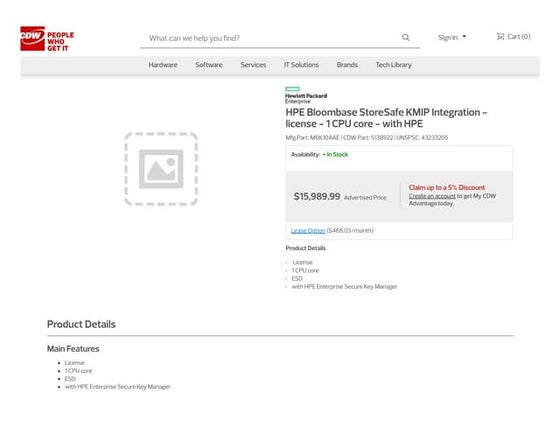Click the CDW logo
Viewport: 560px width, 433px height.
pyautogui.click(x=47, y=39)
